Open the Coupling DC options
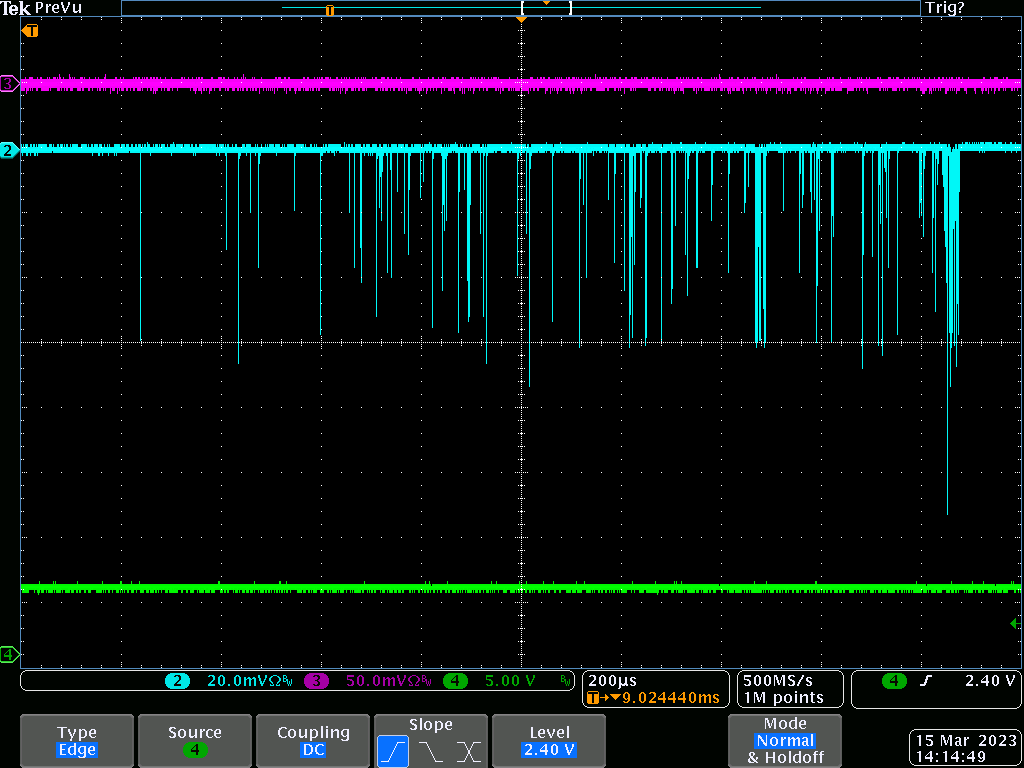 [x=313, y=741]
